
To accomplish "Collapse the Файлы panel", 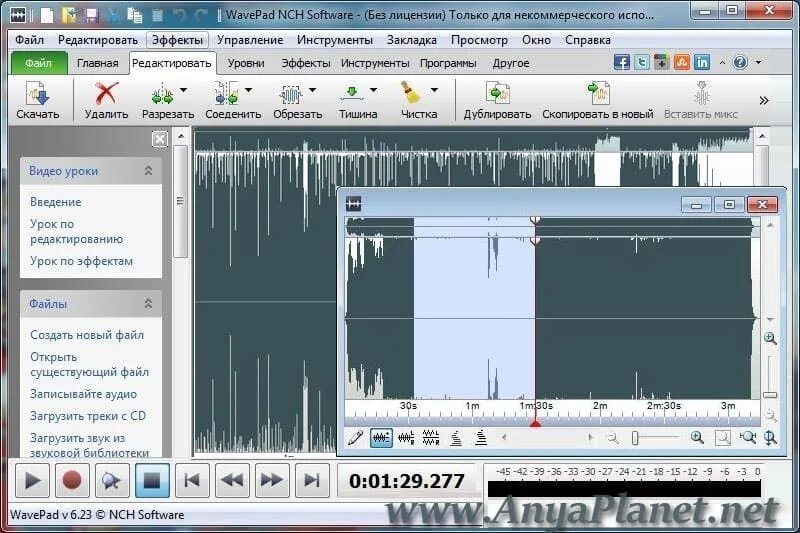I will (148, 303).
